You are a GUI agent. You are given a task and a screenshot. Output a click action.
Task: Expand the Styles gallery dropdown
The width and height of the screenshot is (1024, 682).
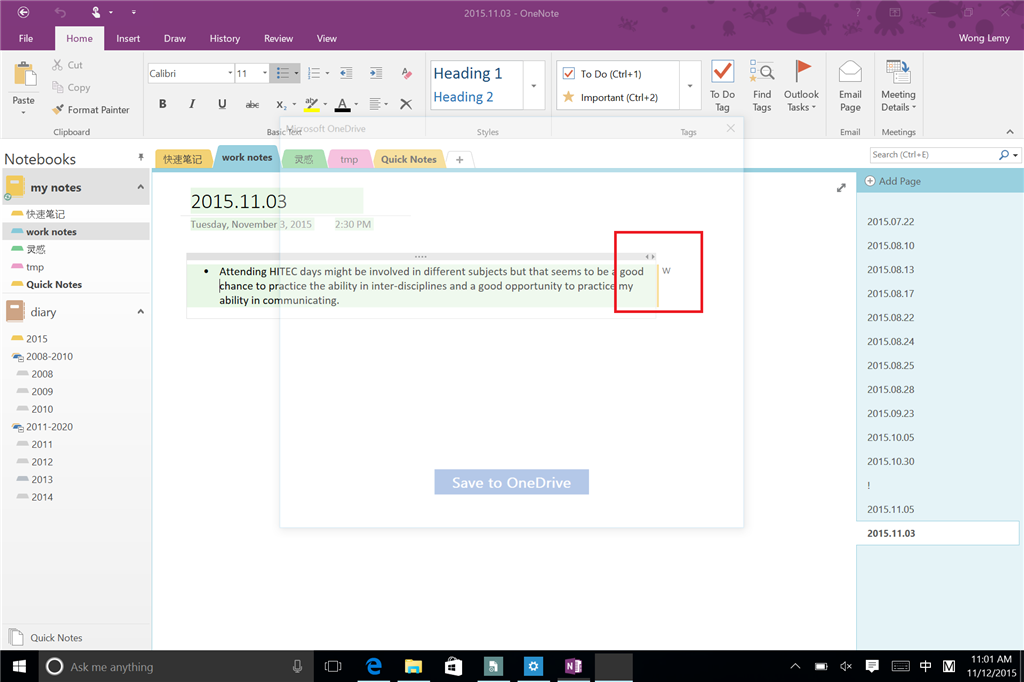coord(533,85)
